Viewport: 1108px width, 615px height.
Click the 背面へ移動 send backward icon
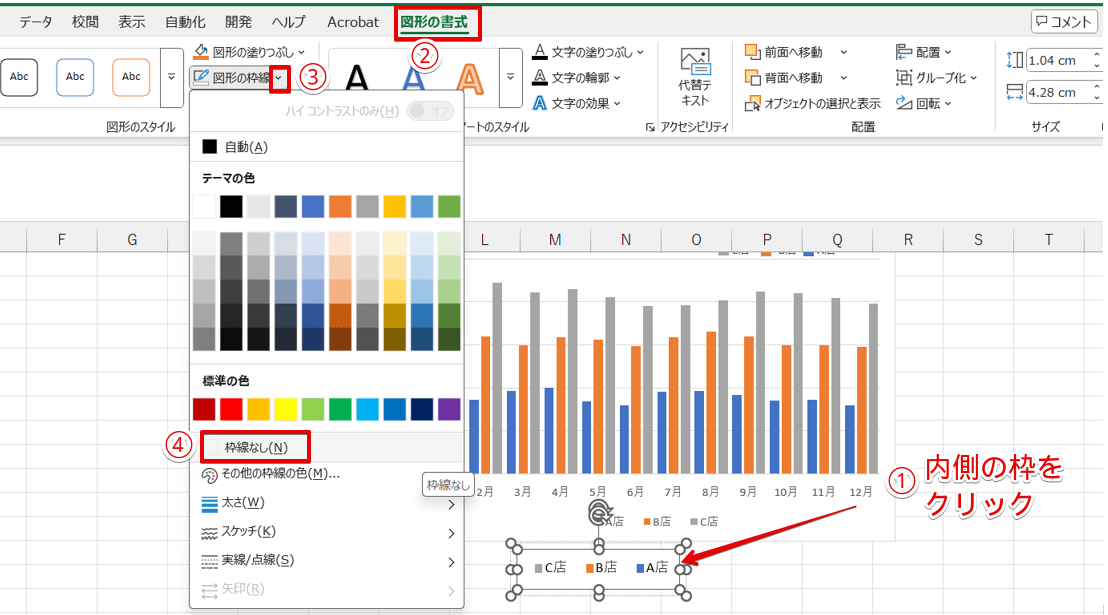click(754, 78)
